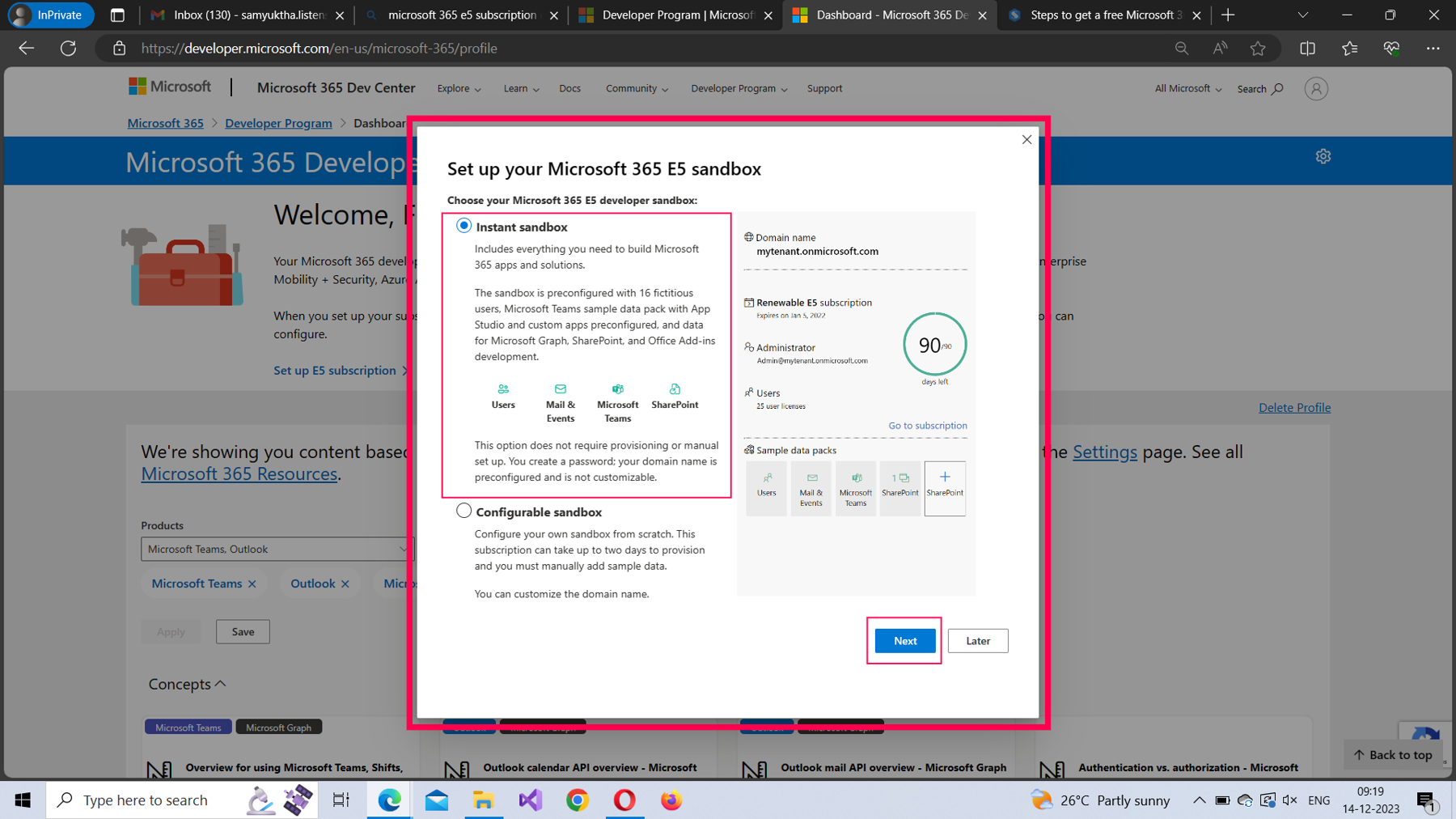Open File Explorer from the taskbar
Viewport: 1456px width, 819px height.
click(484, 800)
